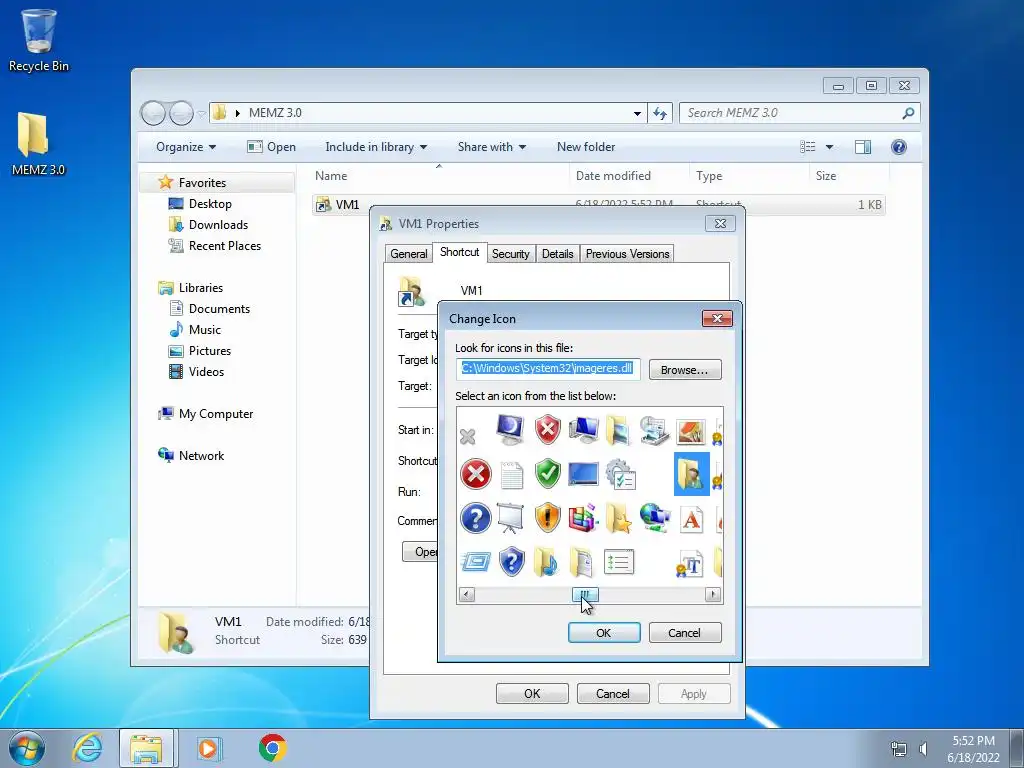The width and height of the screenshot is (1024, 768).
Task: Select the music folder icon in list
Action: pos(546,562)
